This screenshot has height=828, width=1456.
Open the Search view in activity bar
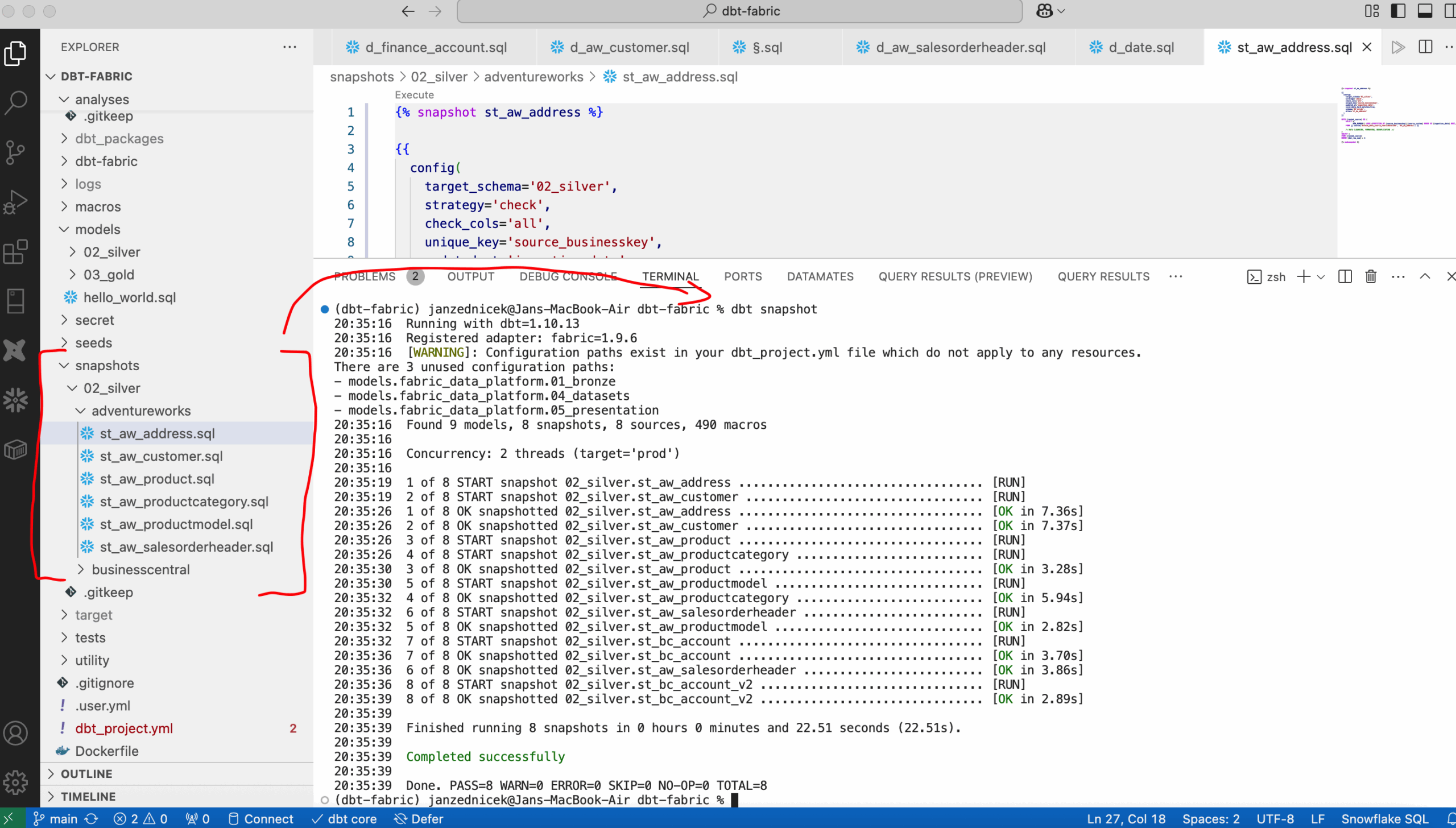point(15,103)
